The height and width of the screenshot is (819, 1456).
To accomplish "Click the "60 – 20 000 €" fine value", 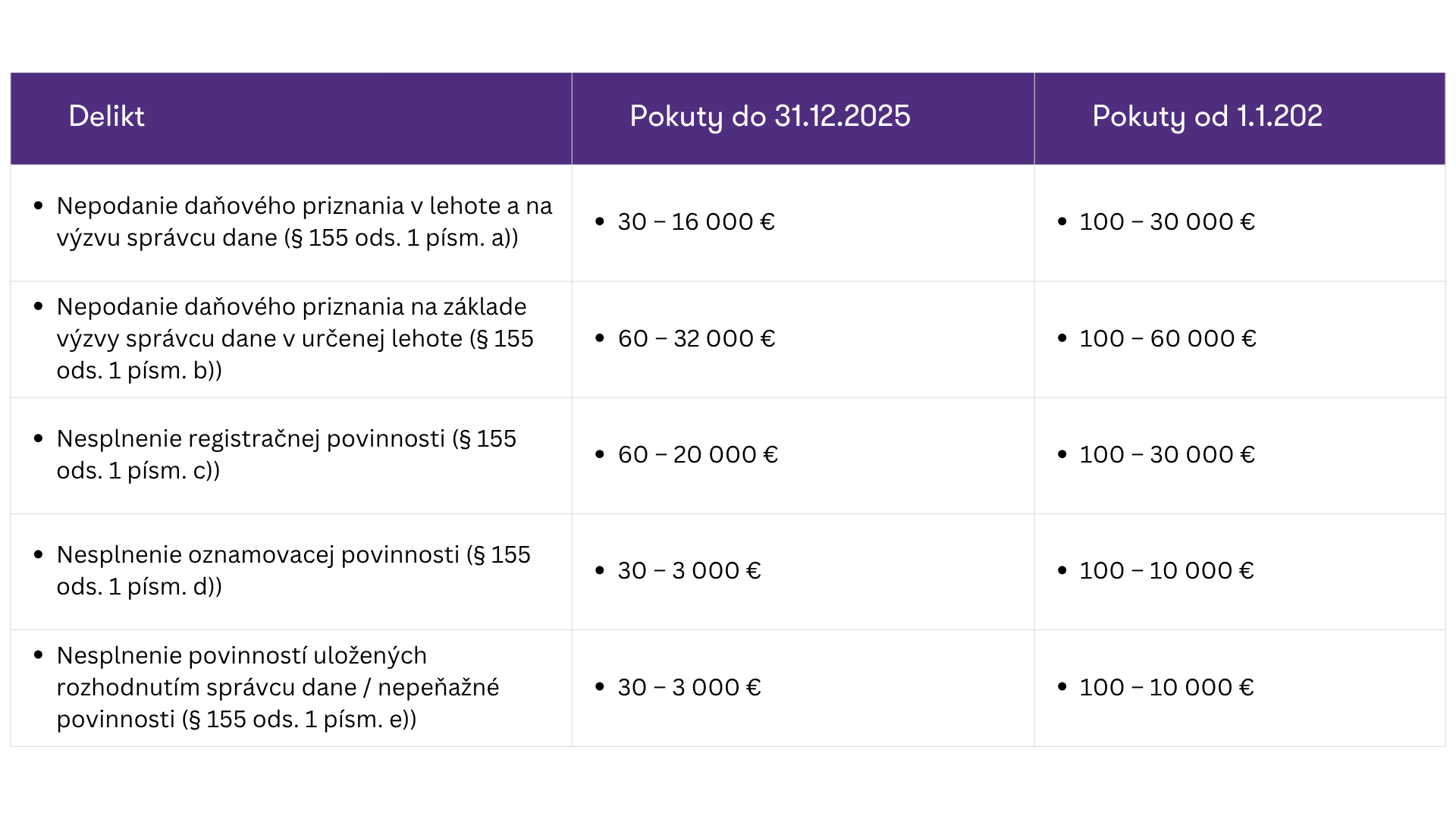I will (698, 455).
